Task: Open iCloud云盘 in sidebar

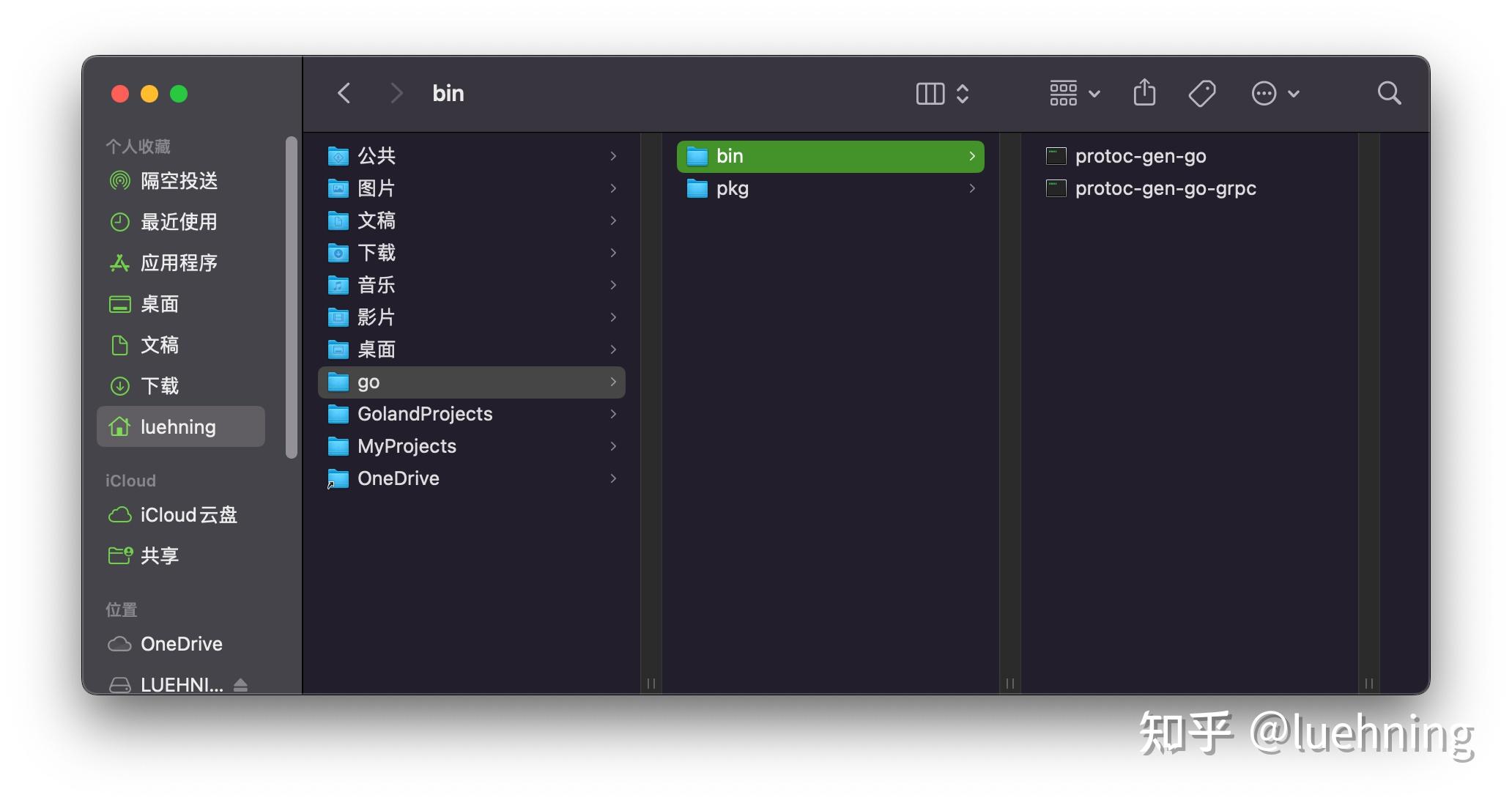Action: 181,515
